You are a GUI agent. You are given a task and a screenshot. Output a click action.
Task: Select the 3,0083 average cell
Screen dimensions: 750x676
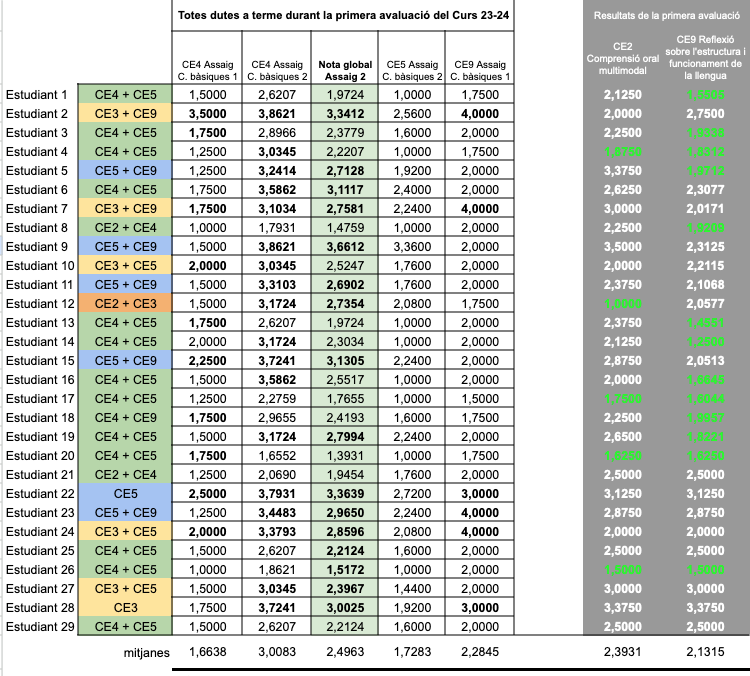tap(273, 653)
